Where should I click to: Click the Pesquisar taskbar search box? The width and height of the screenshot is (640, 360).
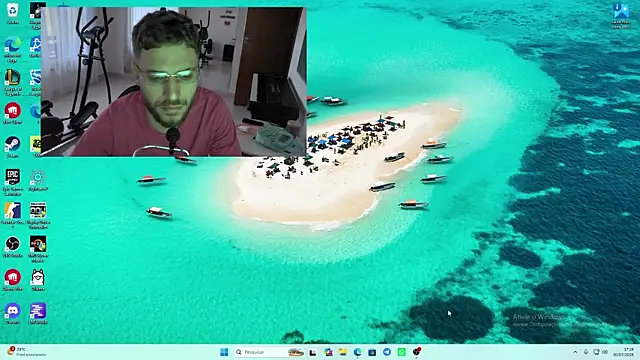[x=270, y=352]
